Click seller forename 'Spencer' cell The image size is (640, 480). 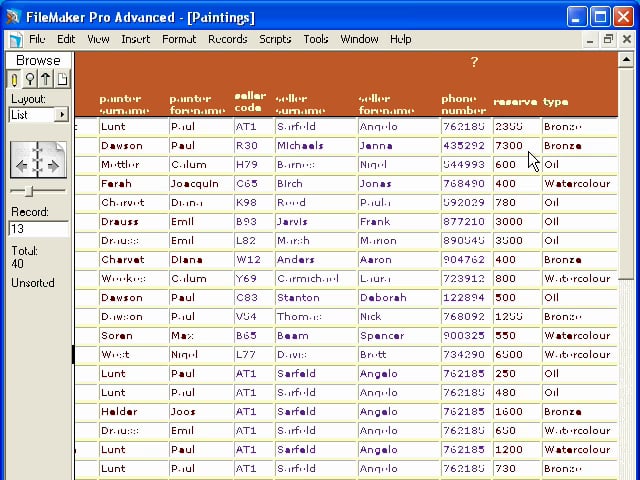coord(399,336)
